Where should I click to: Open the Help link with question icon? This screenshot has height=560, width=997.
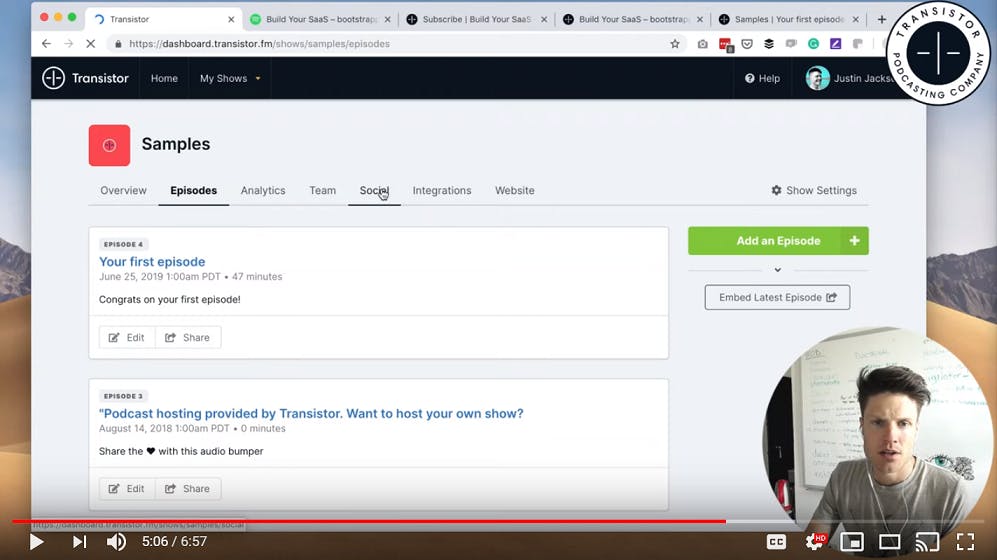pos(762,78)
